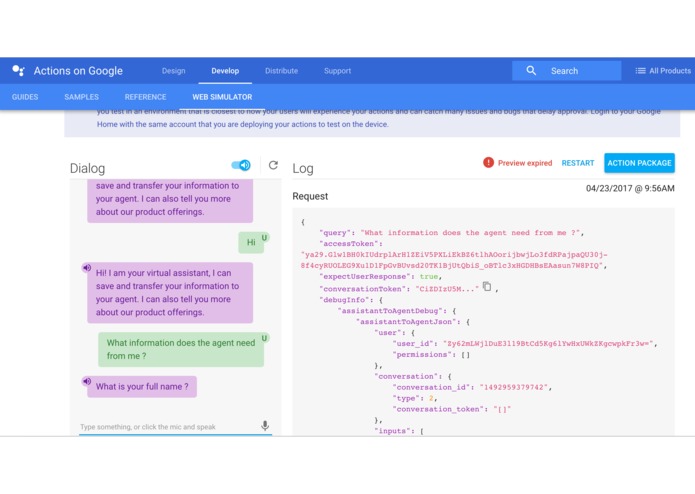Focus the Search field
The width and height of the screenshot is (695, 494).
coord(566,71)
